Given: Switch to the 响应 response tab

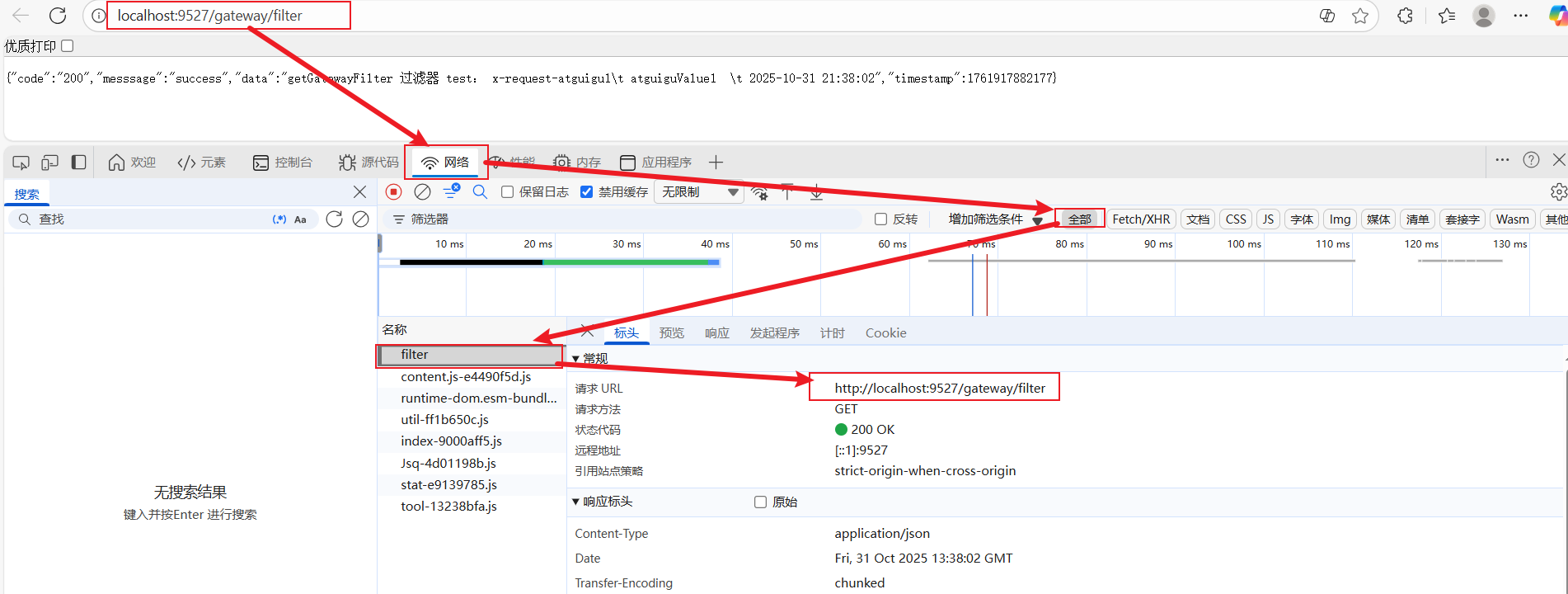Looking at the screenshot, I should click(x=717, y=333).
